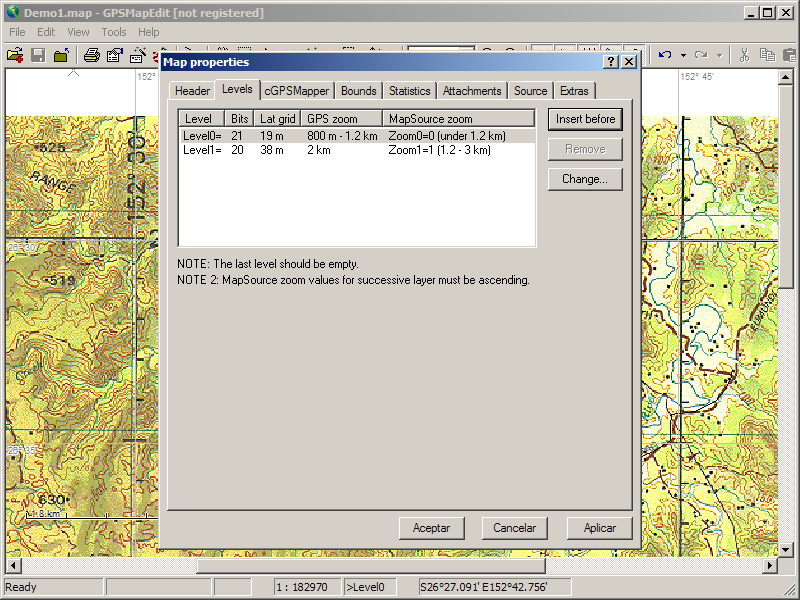Click the Print toolbar icon
The height and width of the screenshot is (600, 800).
pos(91,55)
